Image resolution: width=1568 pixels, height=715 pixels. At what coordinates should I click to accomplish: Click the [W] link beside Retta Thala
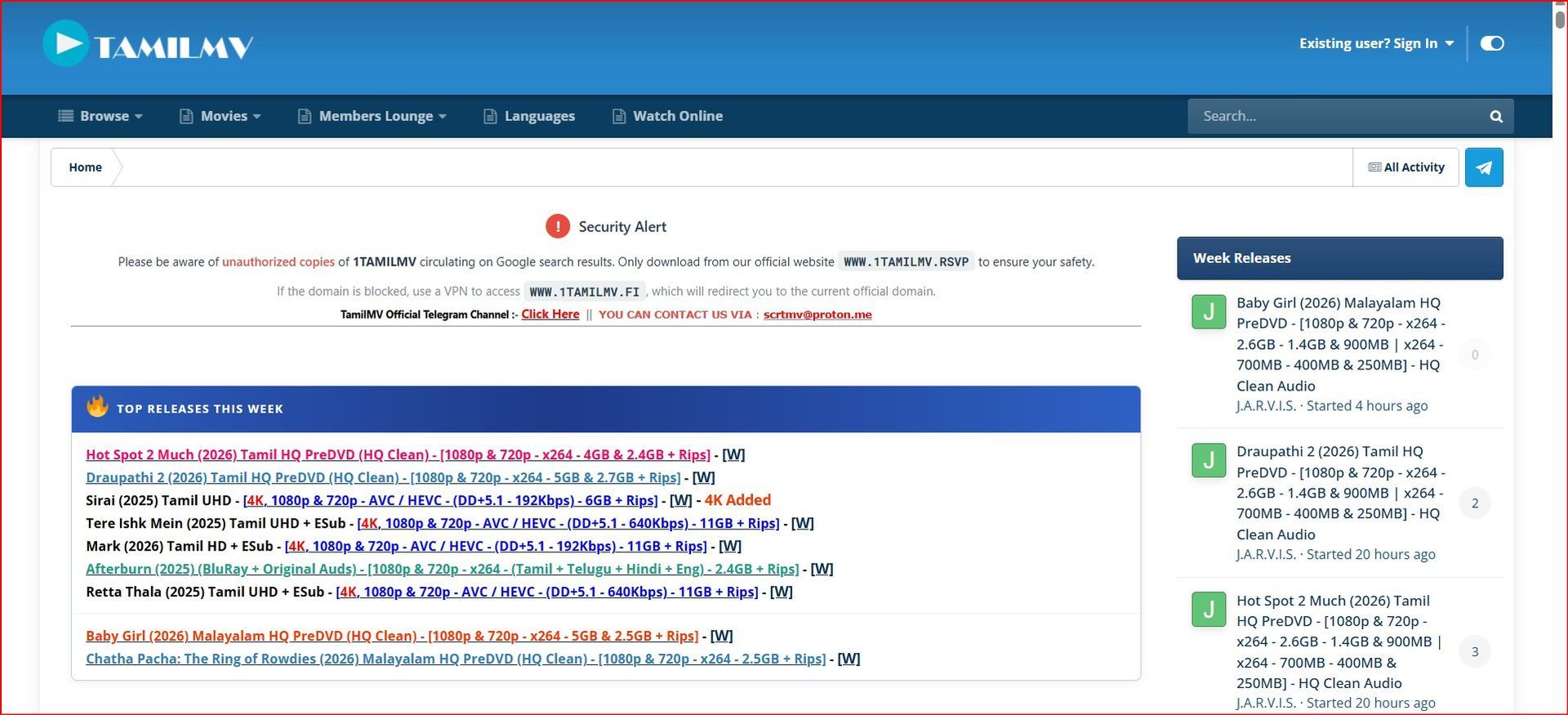[x=782, y=592]
